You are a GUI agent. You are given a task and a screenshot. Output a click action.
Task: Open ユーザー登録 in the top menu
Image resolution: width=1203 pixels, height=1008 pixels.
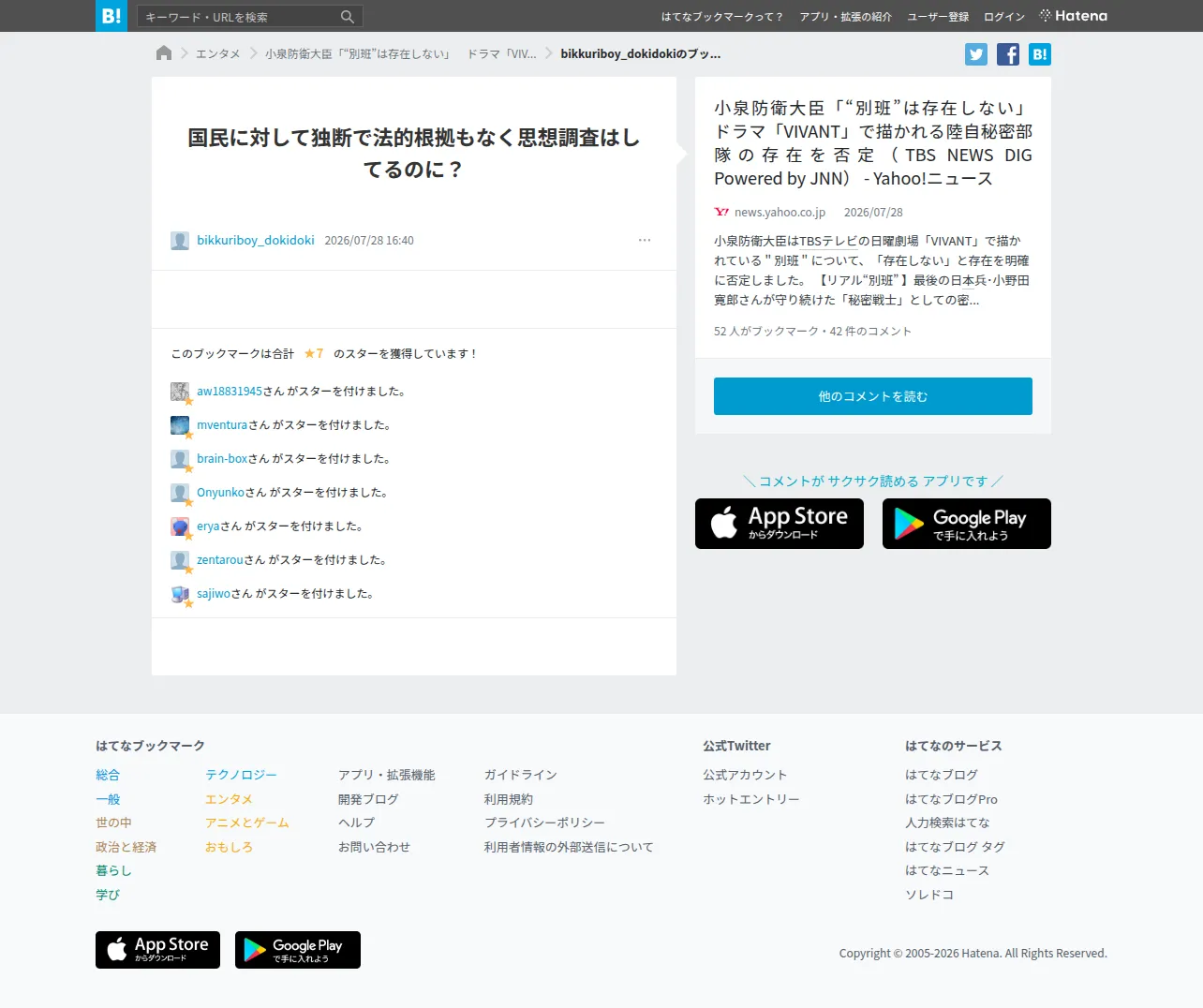click(938, 17)
